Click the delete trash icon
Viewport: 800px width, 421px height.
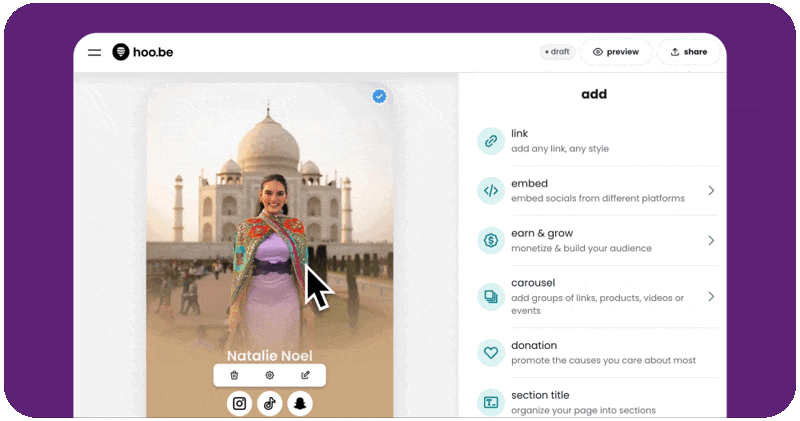click(x=234, y=375)
